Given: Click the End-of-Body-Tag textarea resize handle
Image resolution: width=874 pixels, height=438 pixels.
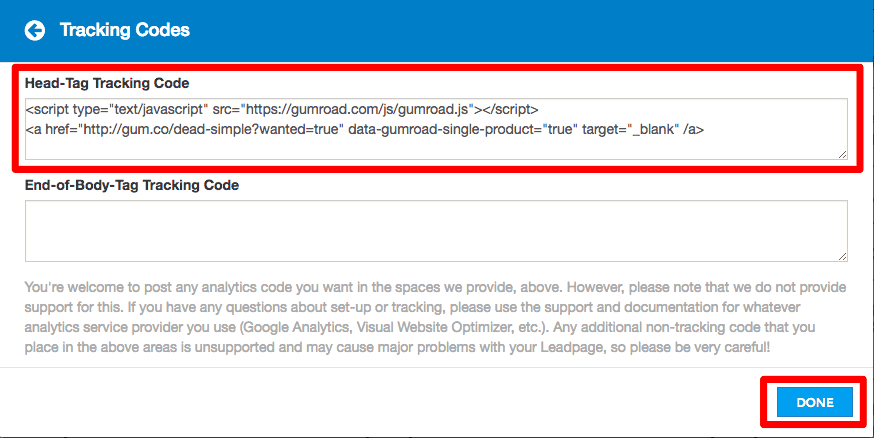Looking at the screenshot, I should (x=842, y=256).
